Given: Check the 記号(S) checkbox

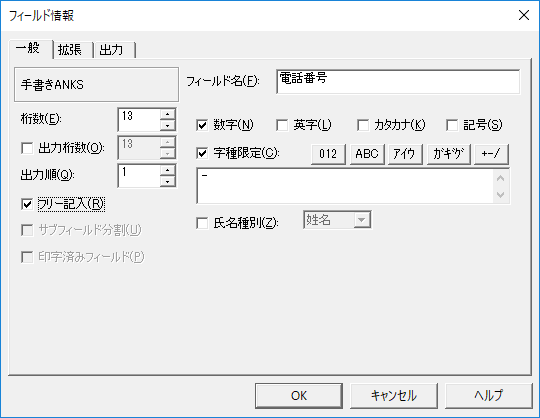Looking at the screenshot, I should click(x=452, y=125).
